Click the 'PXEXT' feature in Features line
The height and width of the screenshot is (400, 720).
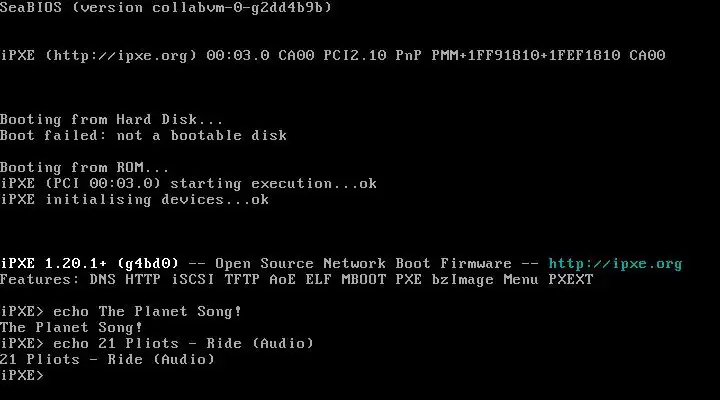tap(571, 280)
